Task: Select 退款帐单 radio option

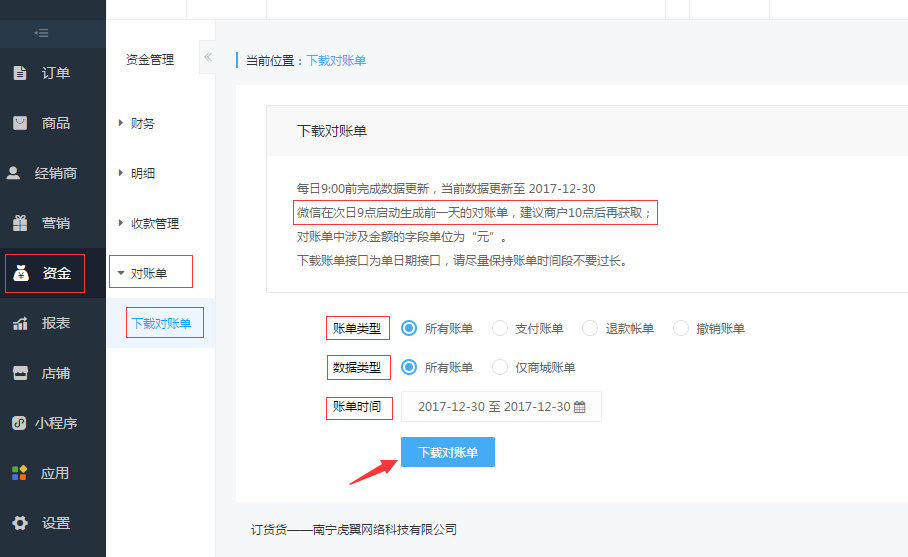Action: 590,328
